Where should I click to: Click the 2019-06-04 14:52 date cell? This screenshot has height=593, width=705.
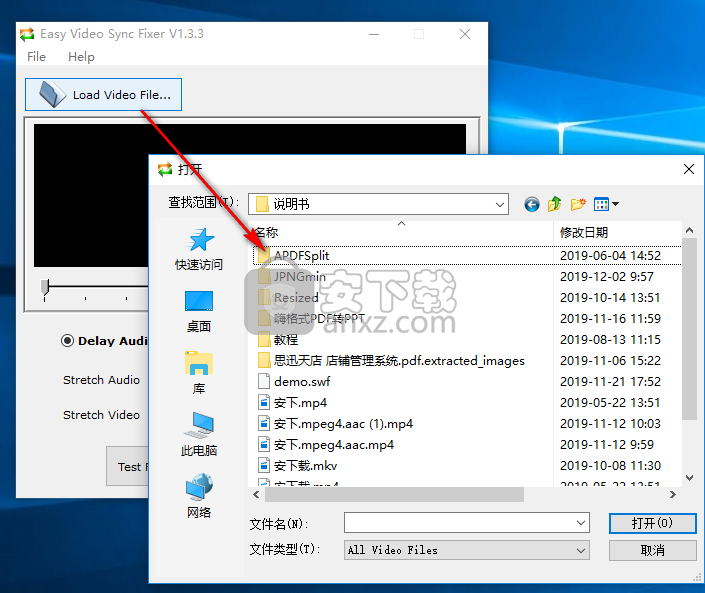(x=610, y=256)
